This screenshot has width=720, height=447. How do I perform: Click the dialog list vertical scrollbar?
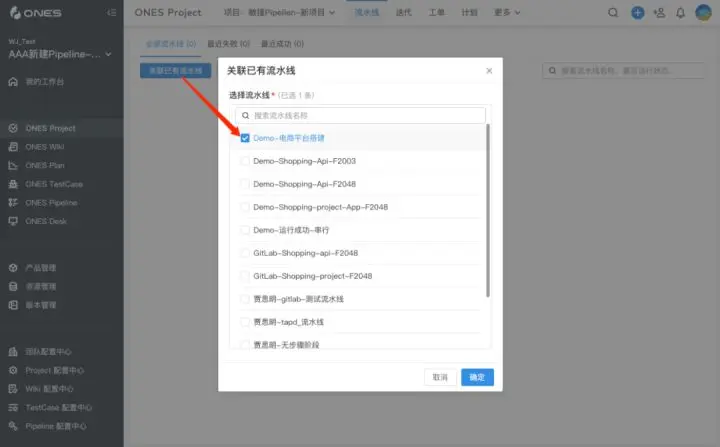(x=488, y=210)
